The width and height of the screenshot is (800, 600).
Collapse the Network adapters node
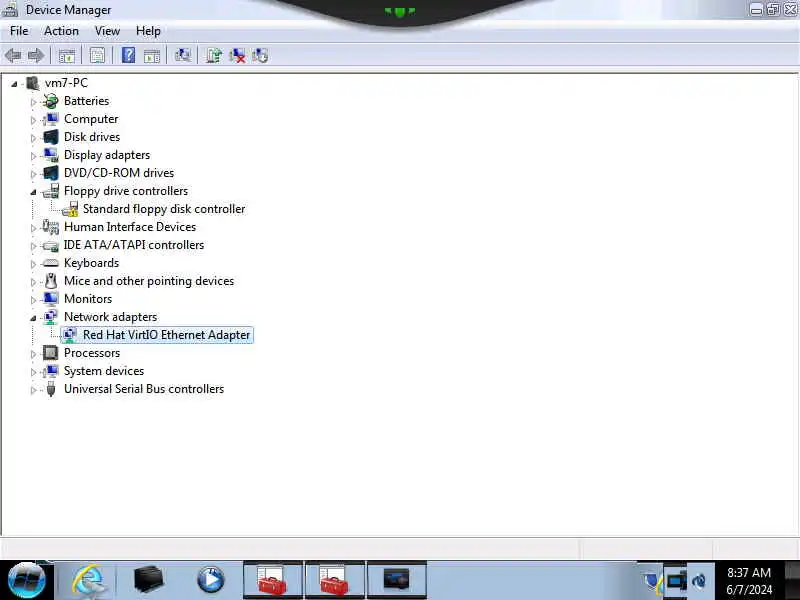pos(33,318)
